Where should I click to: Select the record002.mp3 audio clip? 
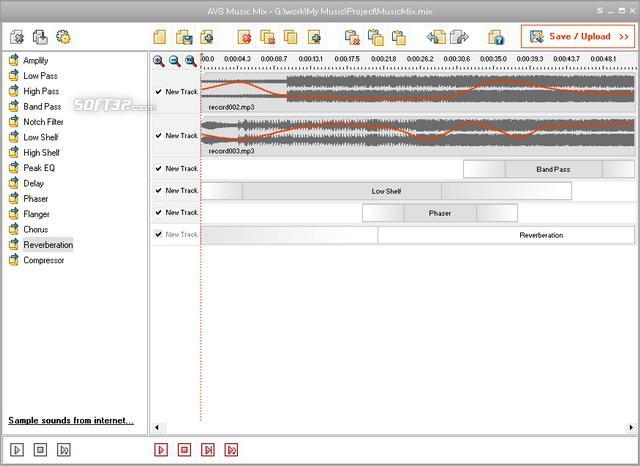(418, 92)
